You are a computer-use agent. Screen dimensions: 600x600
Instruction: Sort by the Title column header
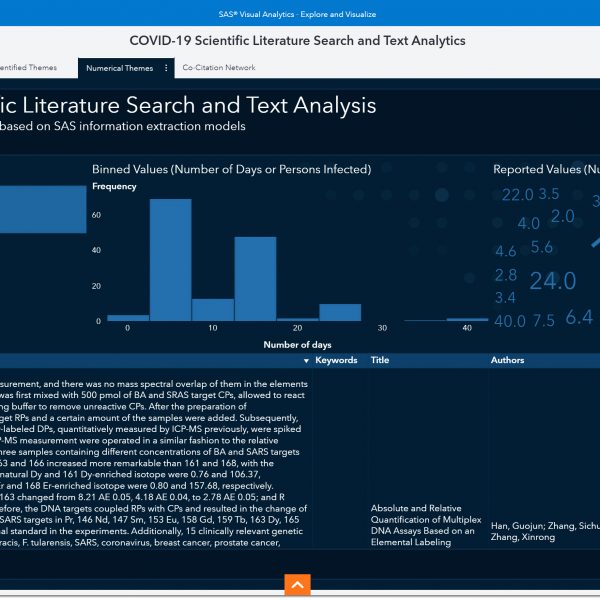click(x=380, y=360)
